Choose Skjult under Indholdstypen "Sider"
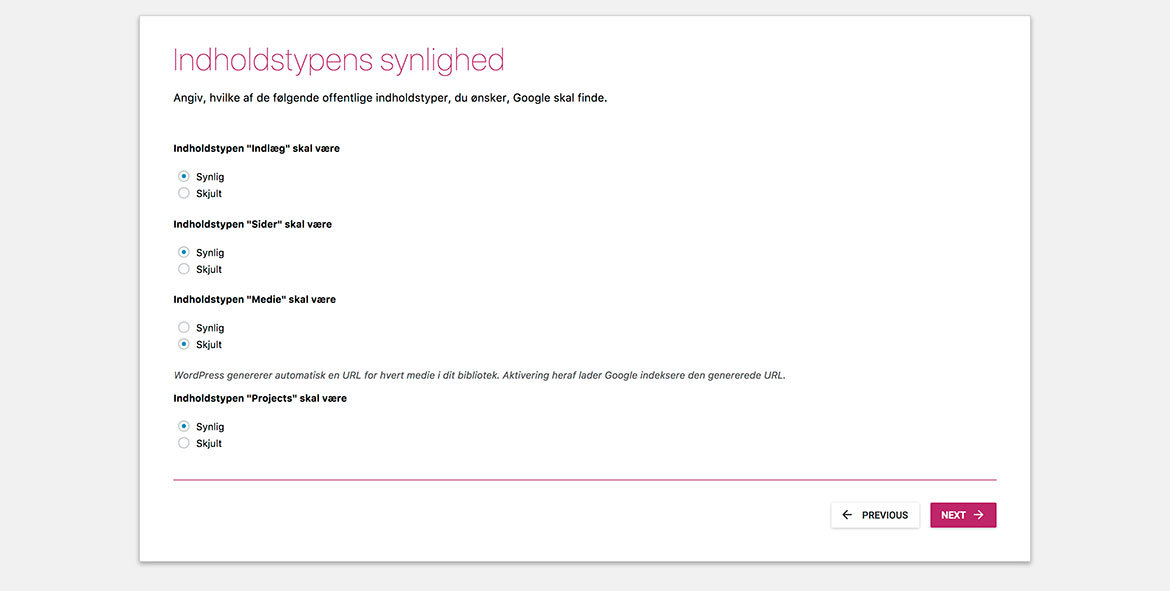Viewport: 1170px width, 591px height. tap(184, 269)
